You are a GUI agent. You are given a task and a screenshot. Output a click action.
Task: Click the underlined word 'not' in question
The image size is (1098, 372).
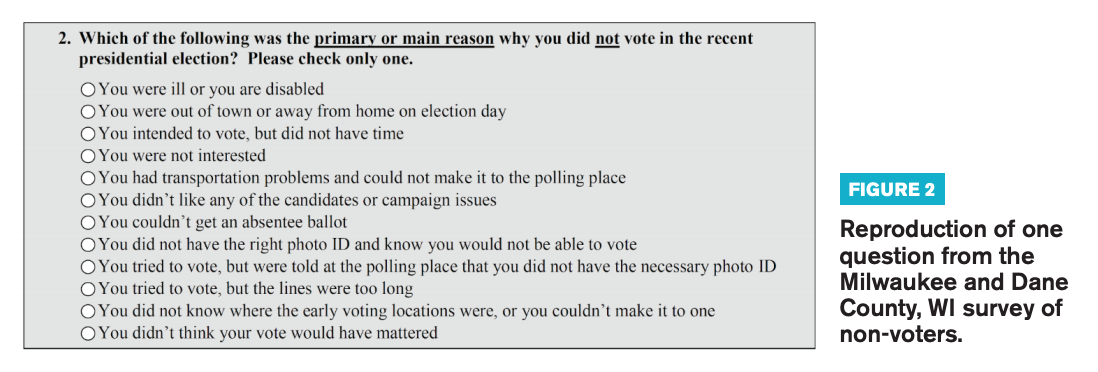[x=607, y=39]
